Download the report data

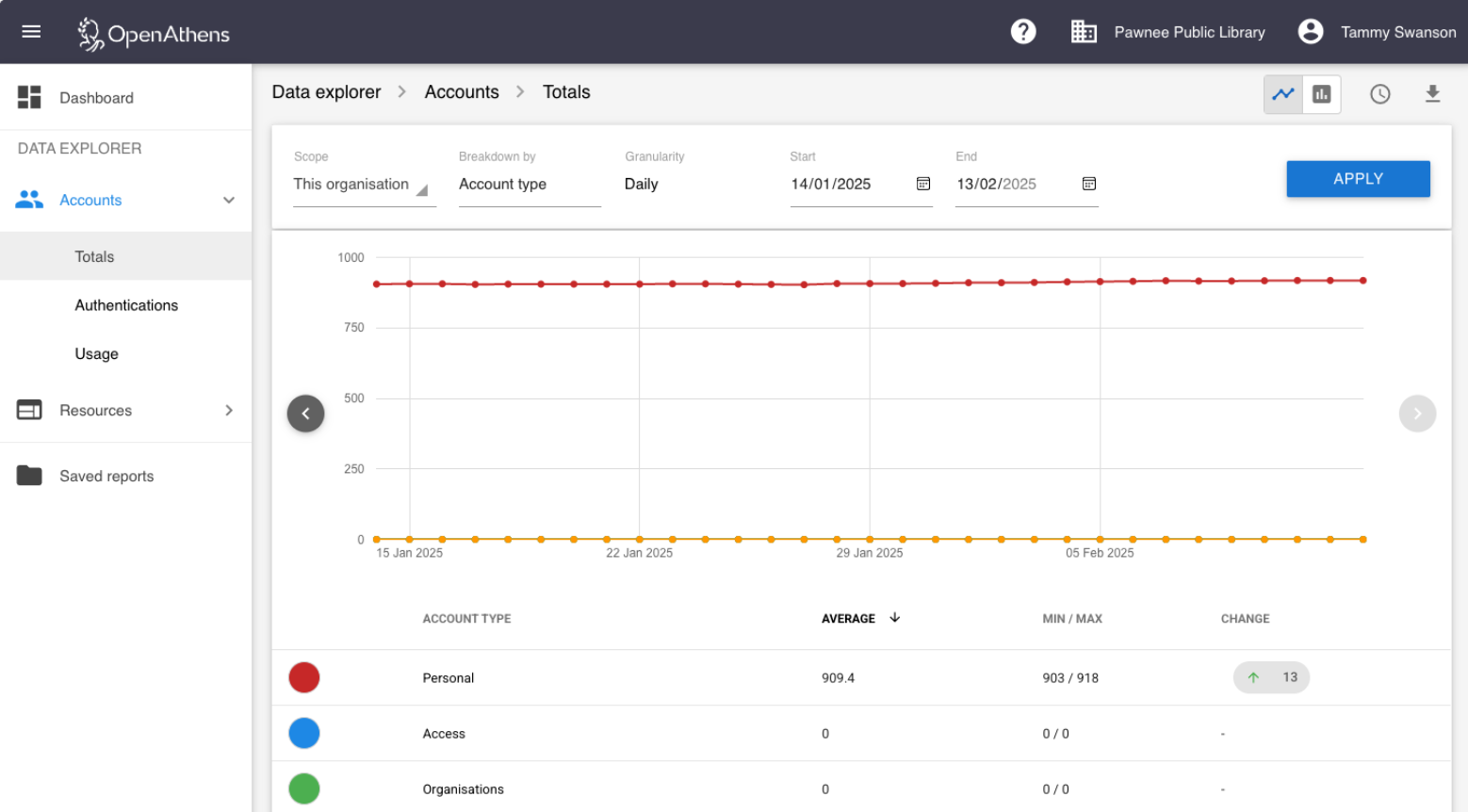(1432, 94)
